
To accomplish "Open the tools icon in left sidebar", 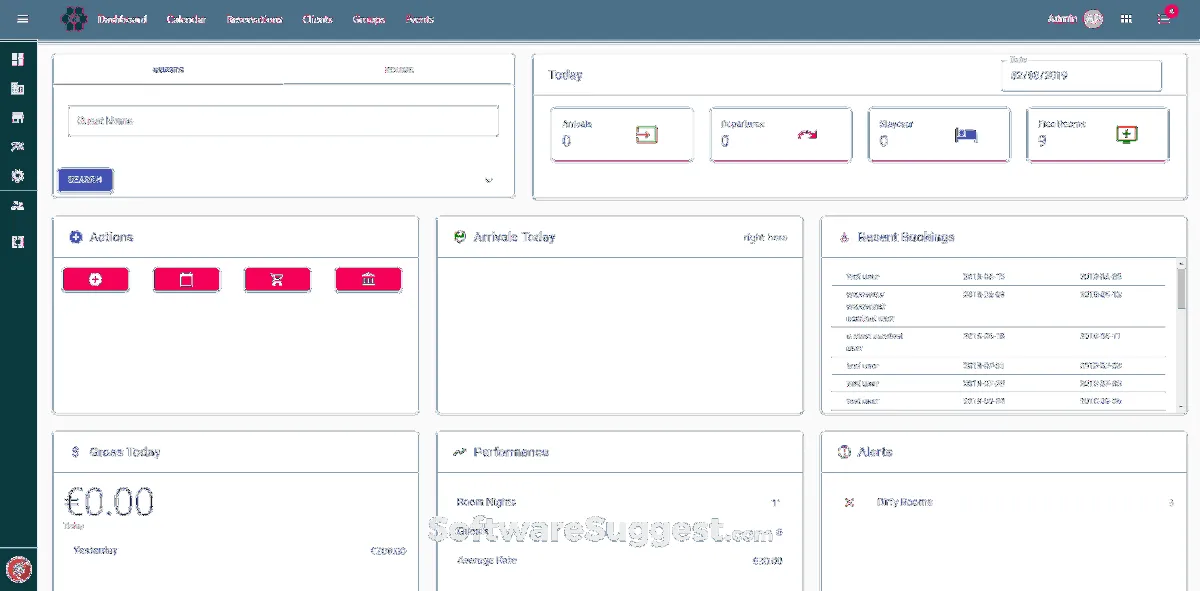I will 17,147.
